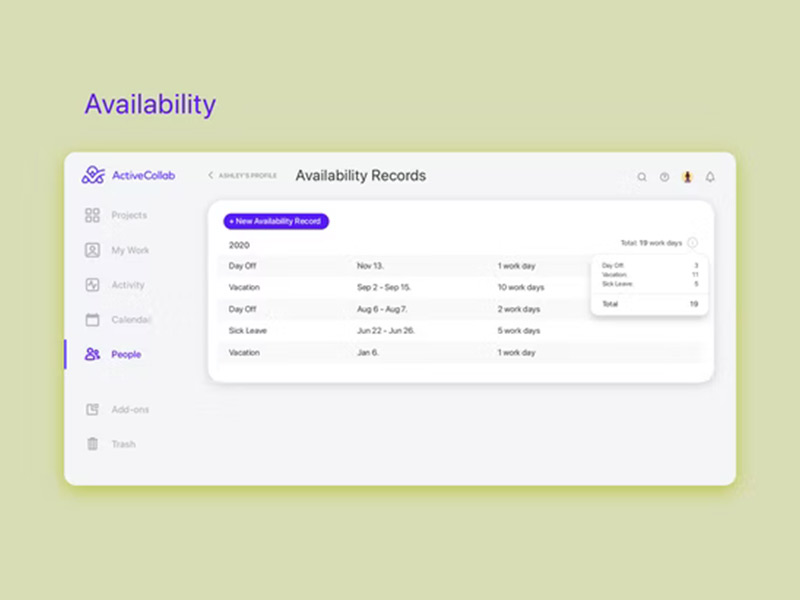Switch to the Calendar section
Image resolution: width=800 pixels, height=600 pixels.
pyautogui.click(x=131, y=320)
